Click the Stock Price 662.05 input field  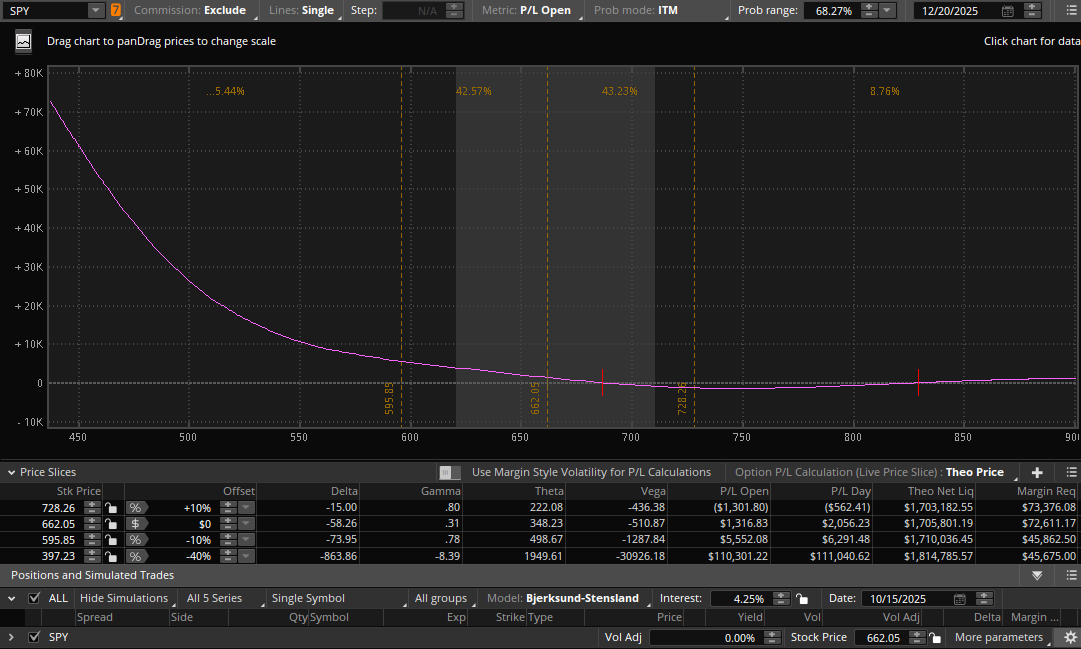point(881,637)
